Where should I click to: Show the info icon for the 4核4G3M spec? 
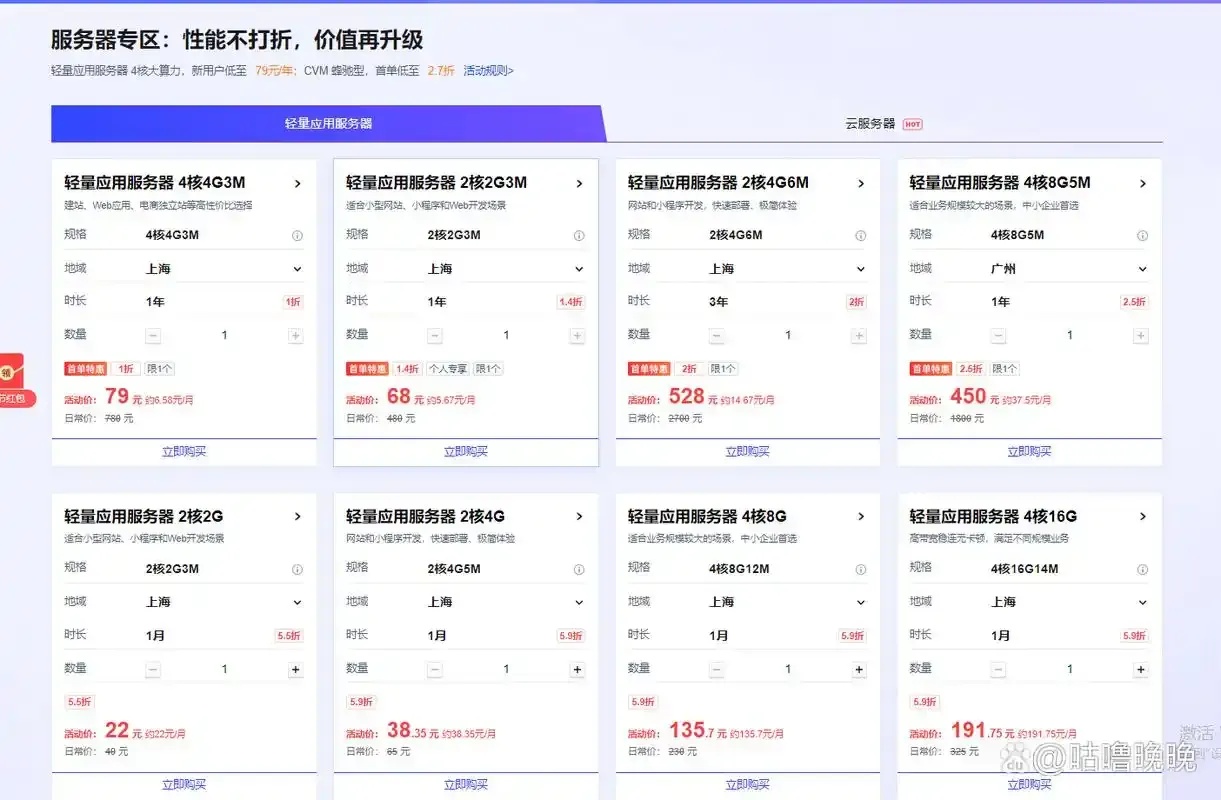pyautogui.click(x=297, y=236)
